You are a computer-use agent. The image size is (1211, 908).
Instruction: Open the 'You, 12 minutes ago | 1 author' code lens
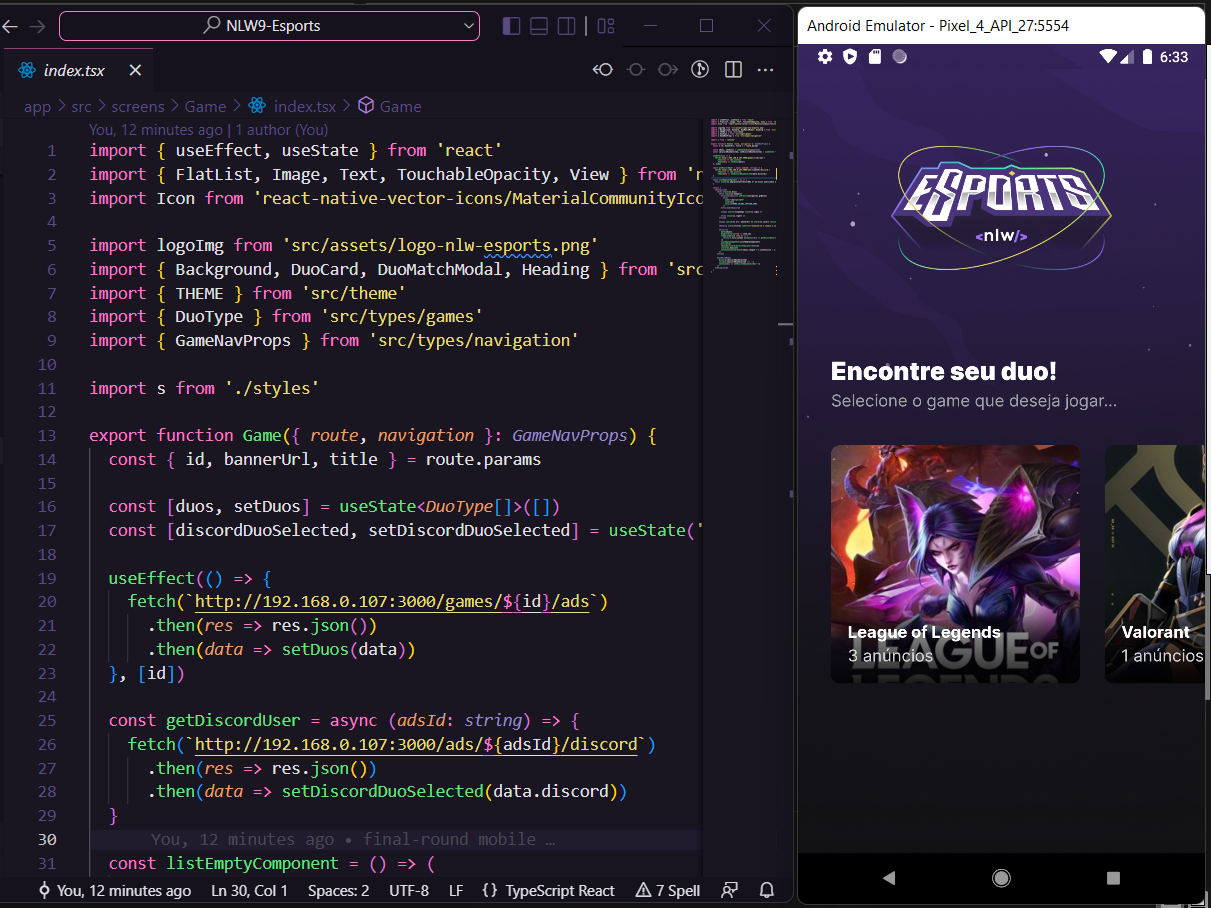(208, 129)
